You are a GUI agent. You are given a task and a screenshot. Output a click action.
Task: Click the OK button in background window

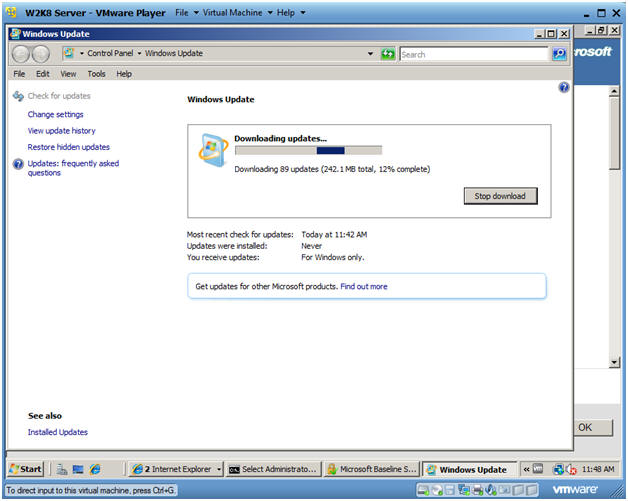point(594,427)
